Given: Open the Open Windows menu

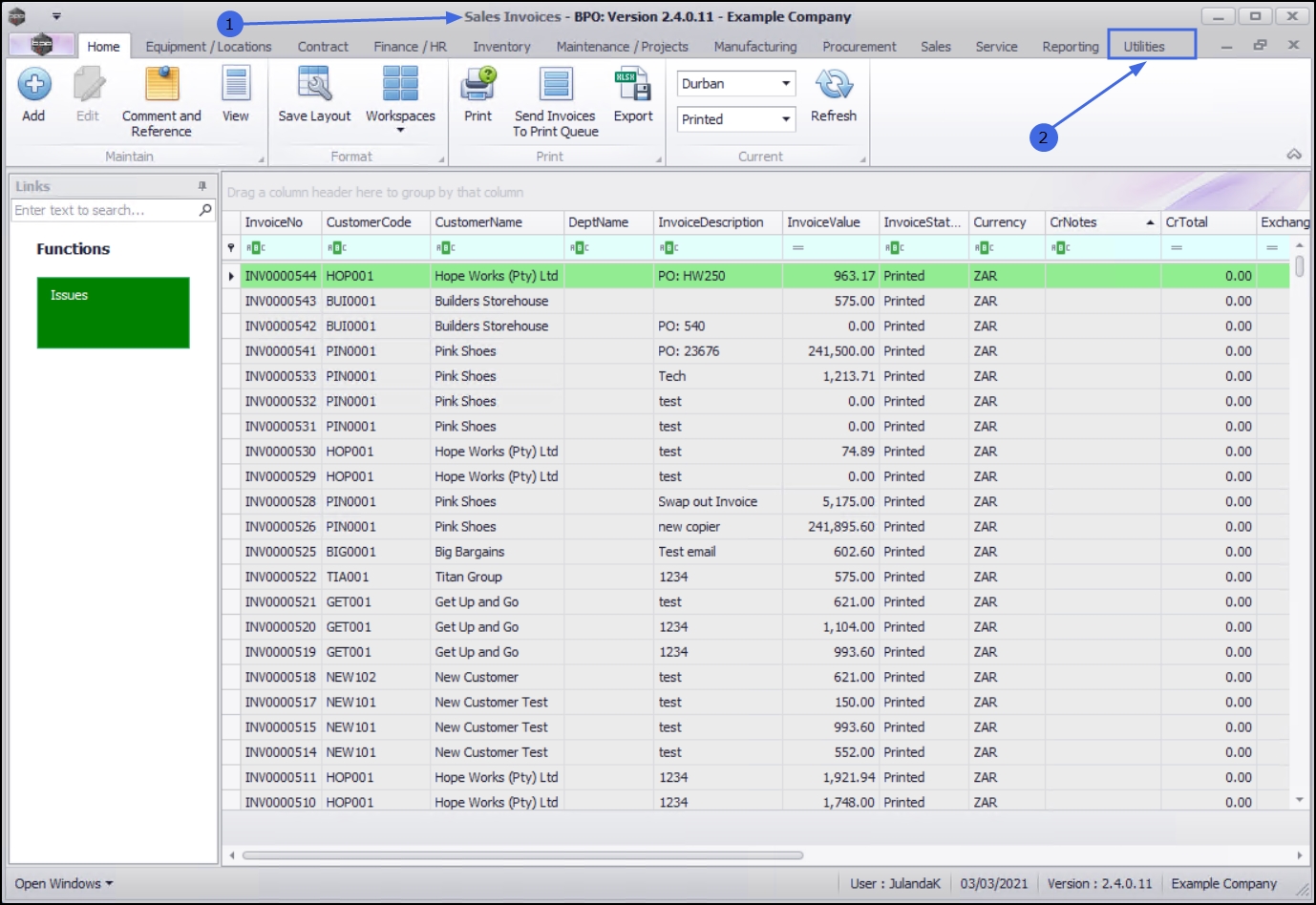Looking at the screenshot, I should pyautogui.click(x=63, y=883).
